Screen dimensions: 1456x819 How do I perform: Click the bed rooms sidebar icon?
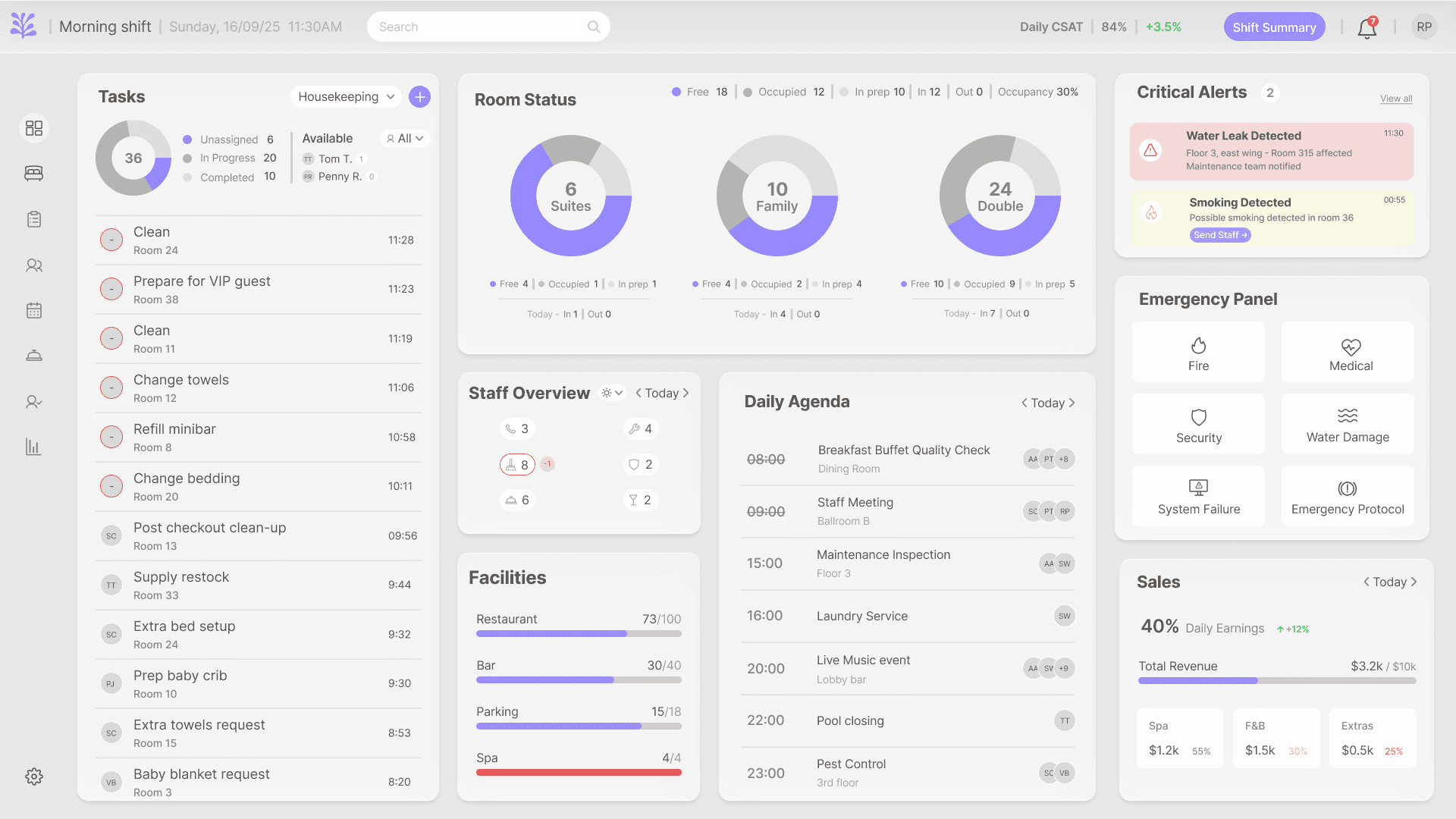pyautogui.click(x=34, y=174)
